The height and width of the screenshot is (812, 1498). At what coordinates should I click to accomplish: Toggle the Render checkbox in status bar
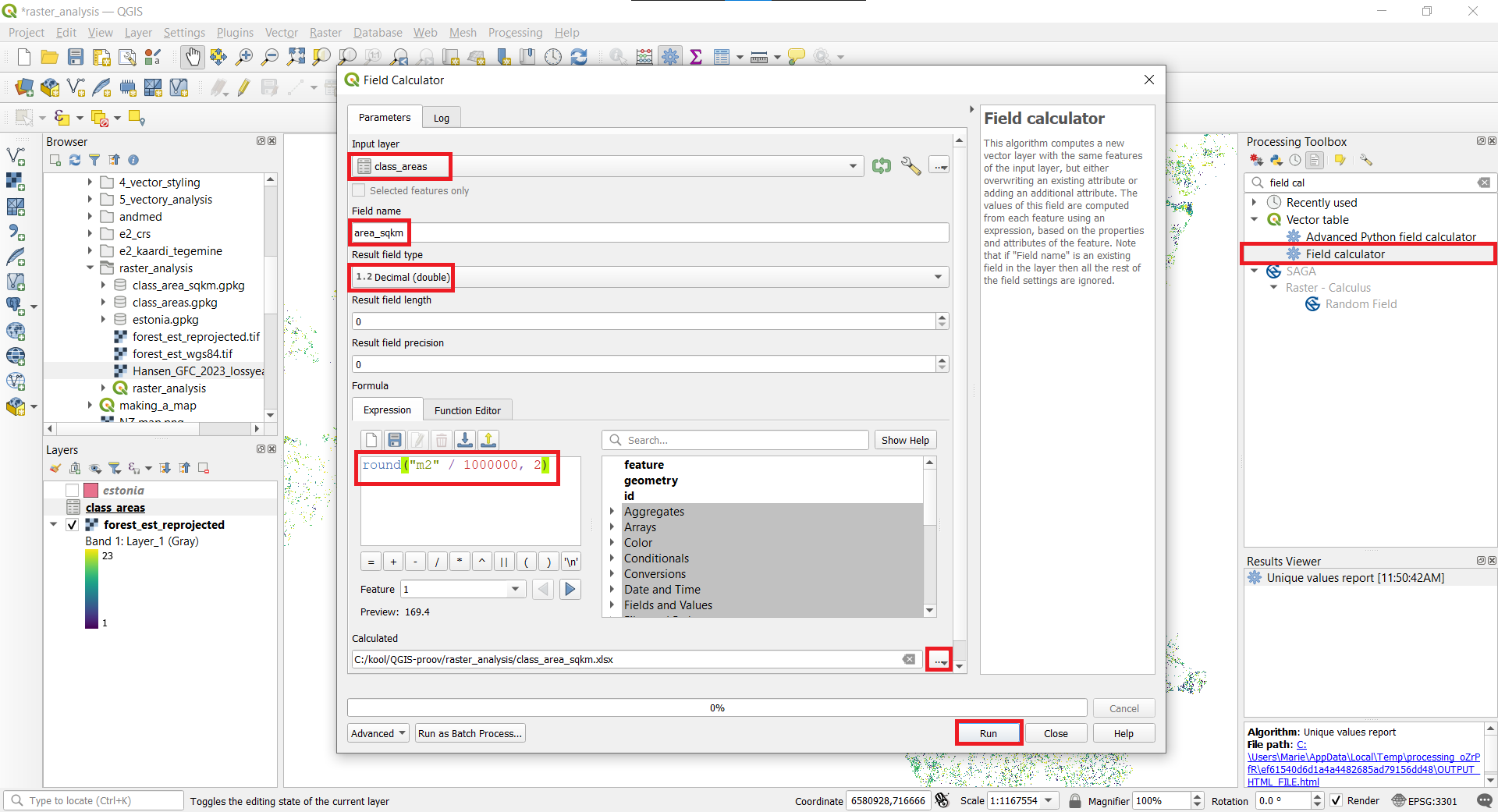[x=1336, y=801]
